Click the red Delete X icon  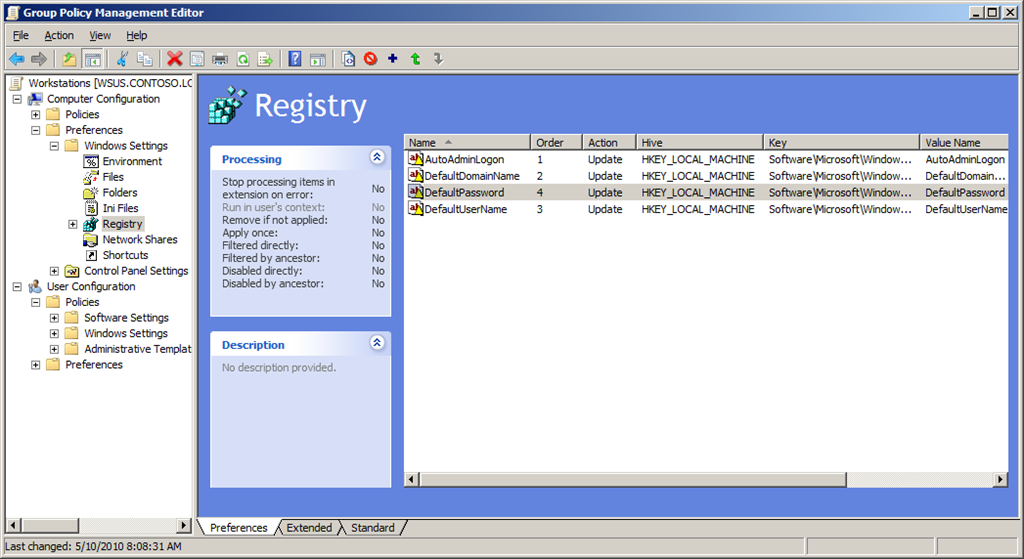175,59
